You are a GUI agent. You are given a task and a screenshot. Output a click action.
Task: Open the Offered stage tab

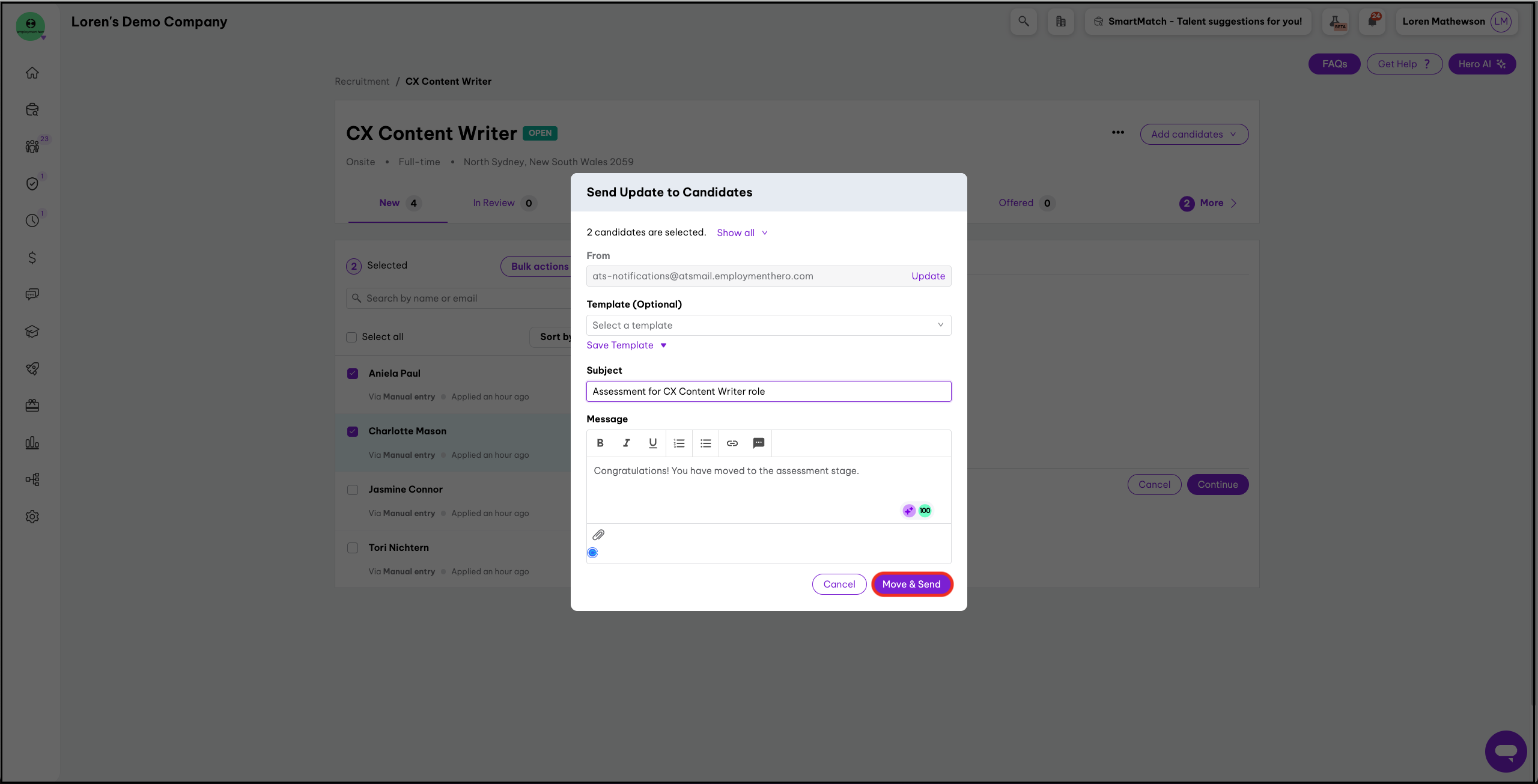1016,203
